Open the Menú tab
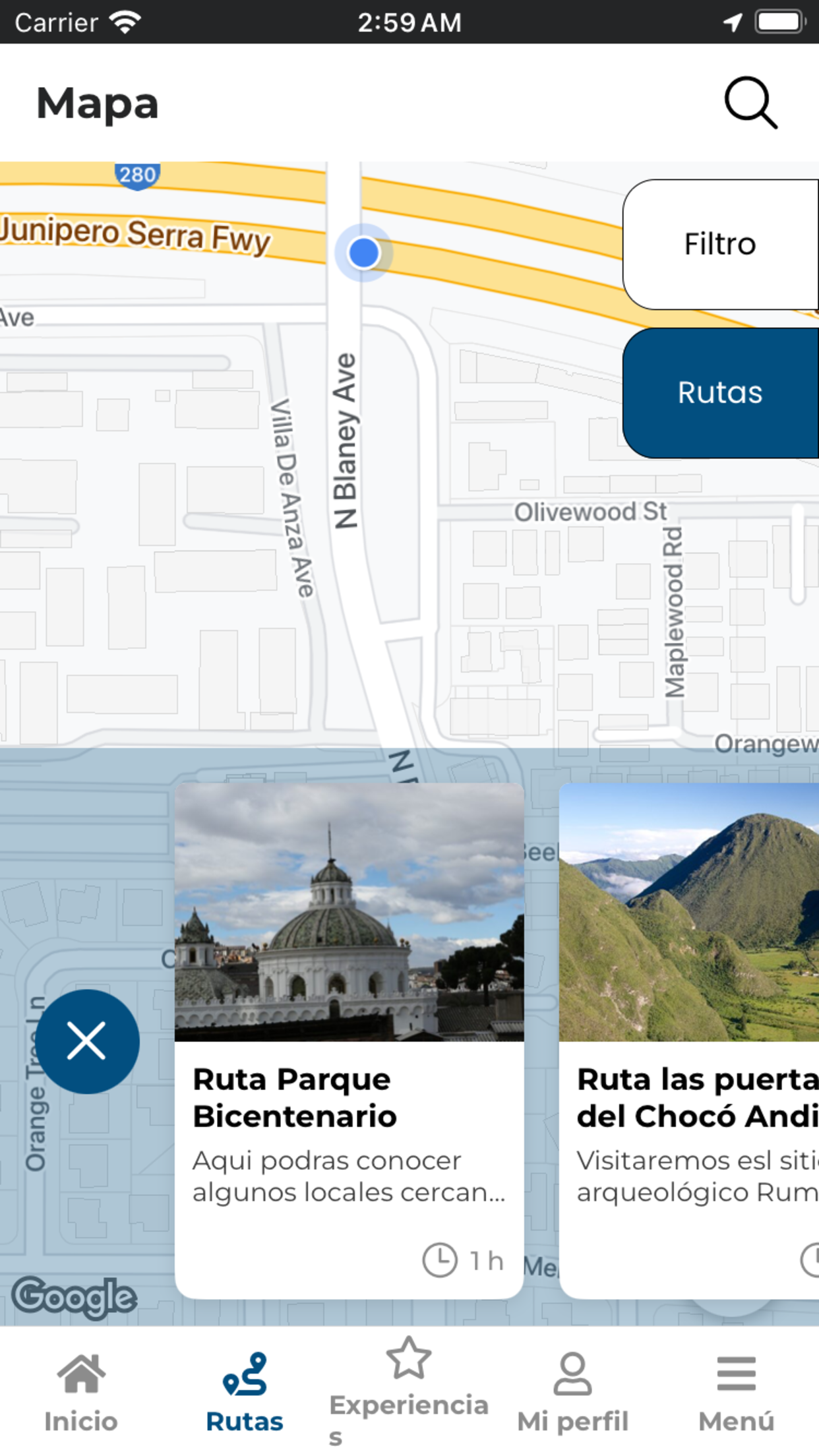This screenshot has width=819, height=1456. (x=737, y=1393)
